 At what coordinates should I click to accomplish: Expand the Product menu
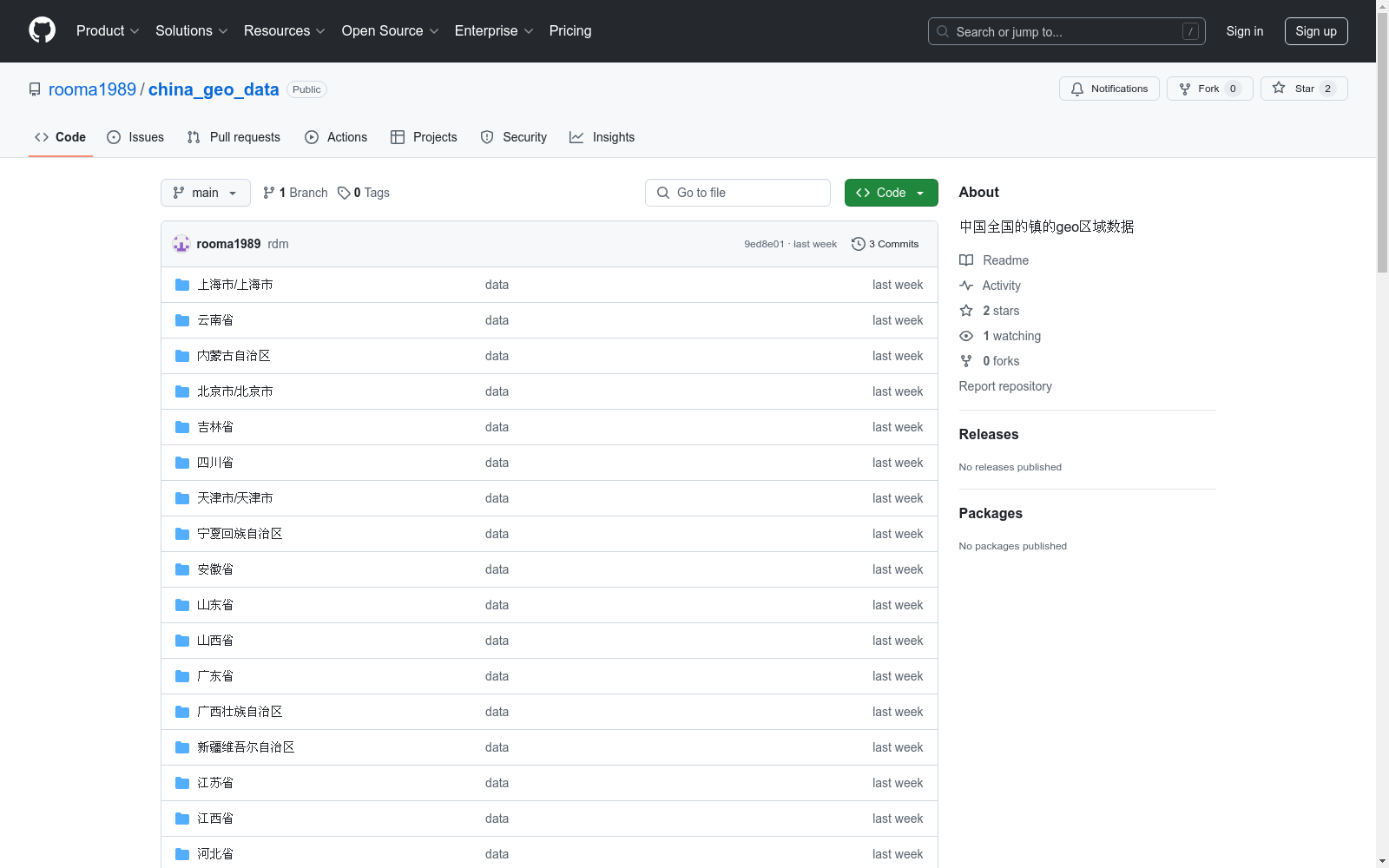(108, 30)
